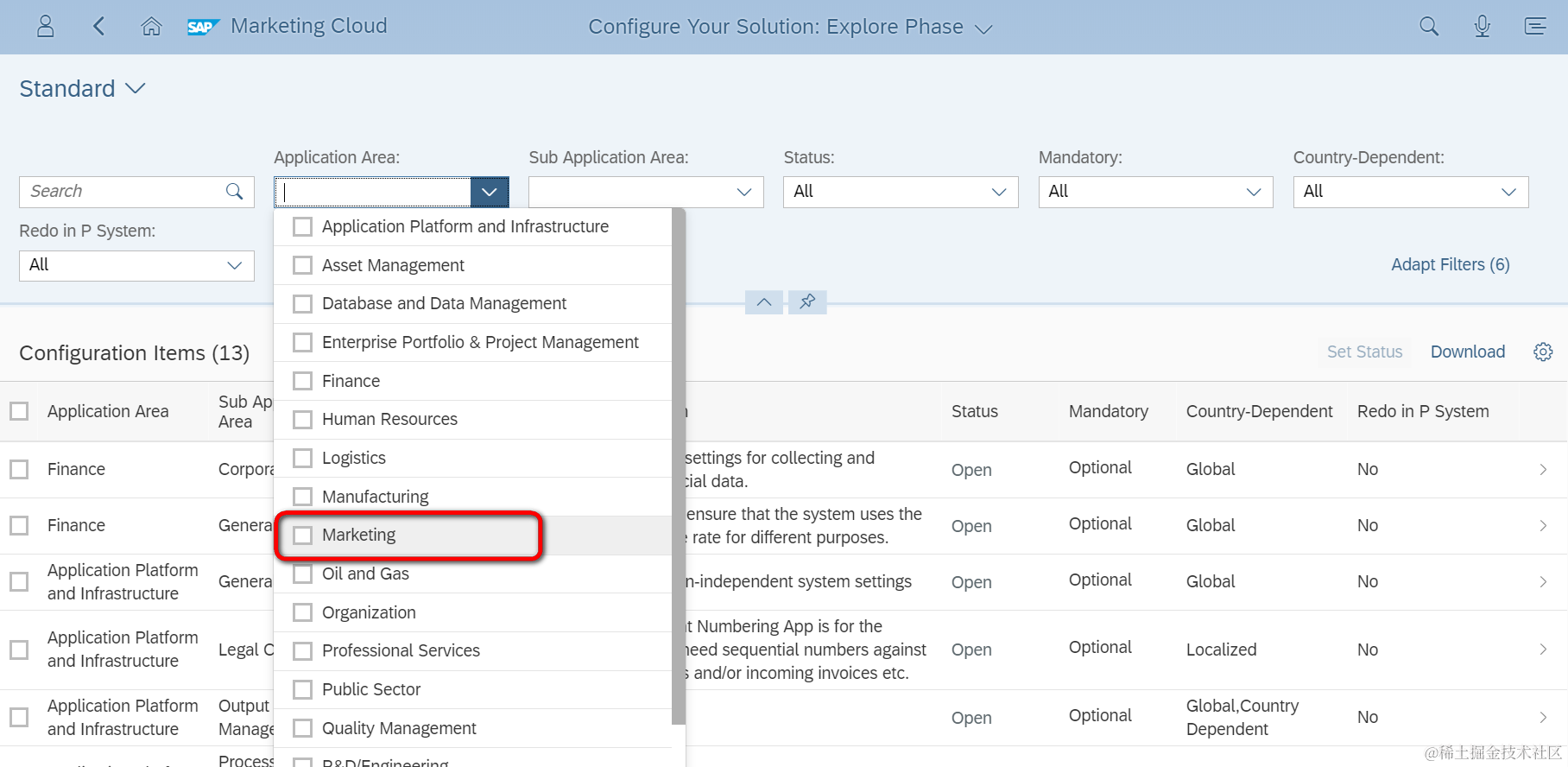Screen dimensions: 1568x767
Task: Click the Set Status button
Action: point(1364,352)
